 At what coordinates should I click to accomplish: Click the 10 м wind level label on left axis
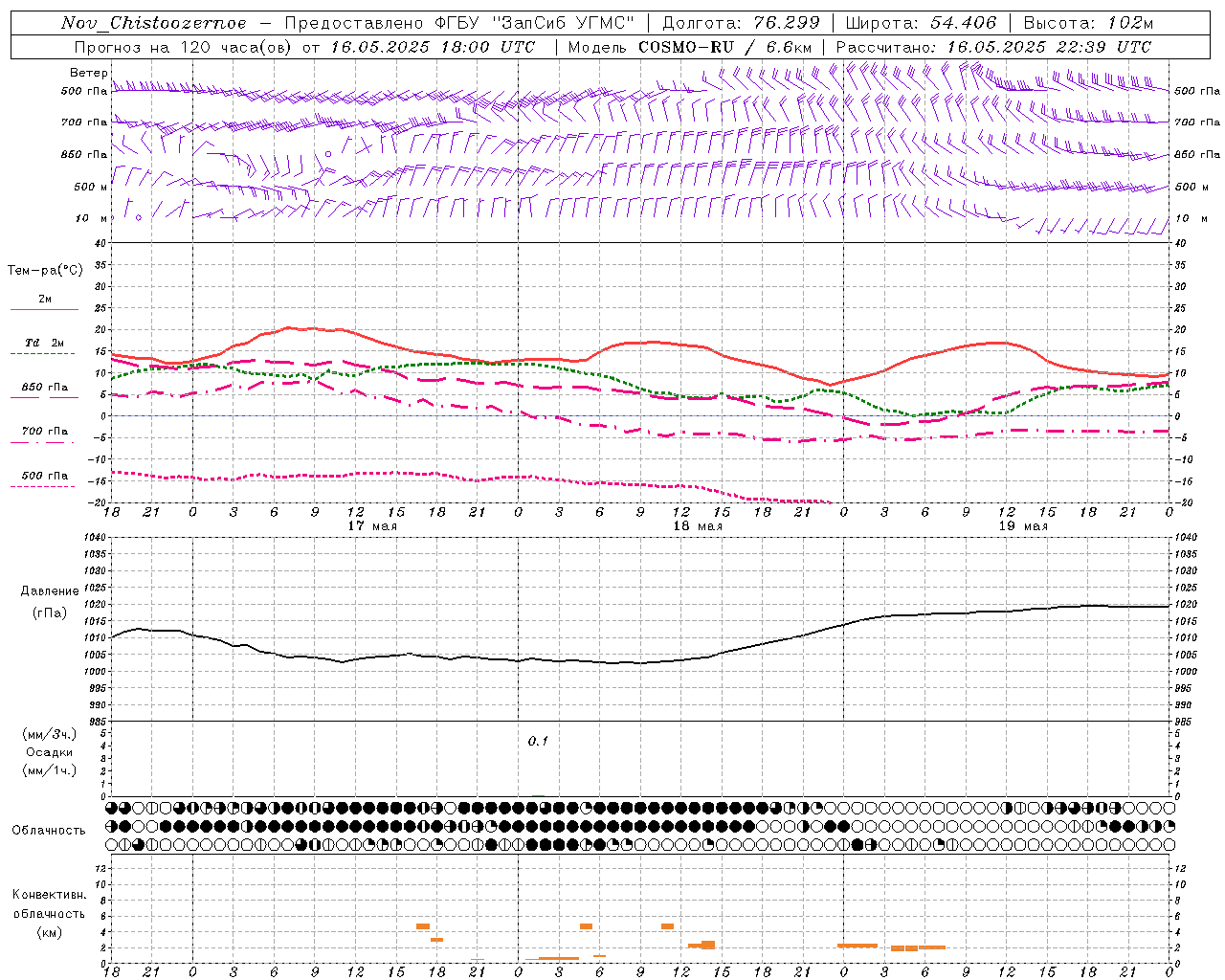[92, 218]
